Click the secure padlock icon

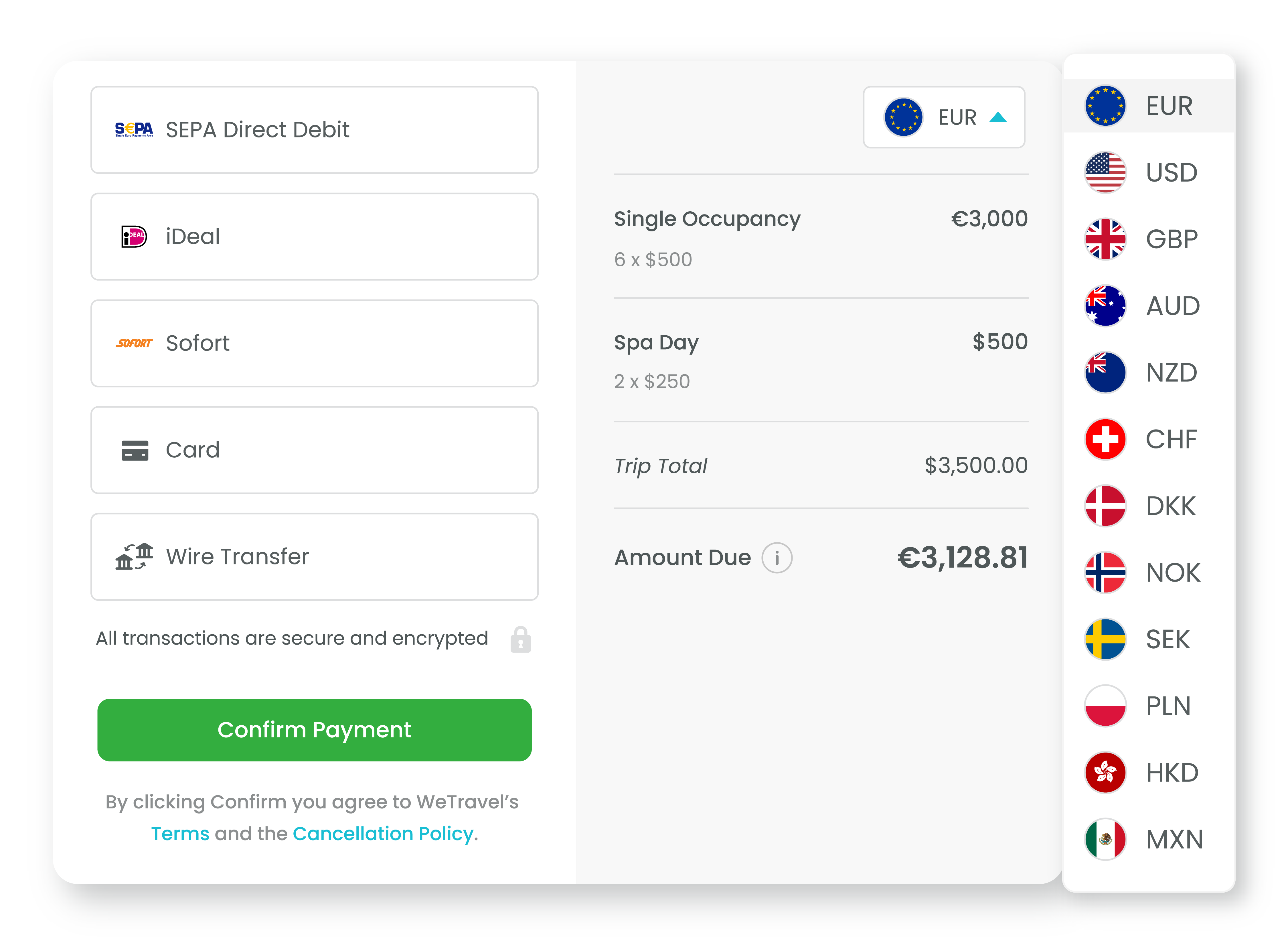(520, 639)
